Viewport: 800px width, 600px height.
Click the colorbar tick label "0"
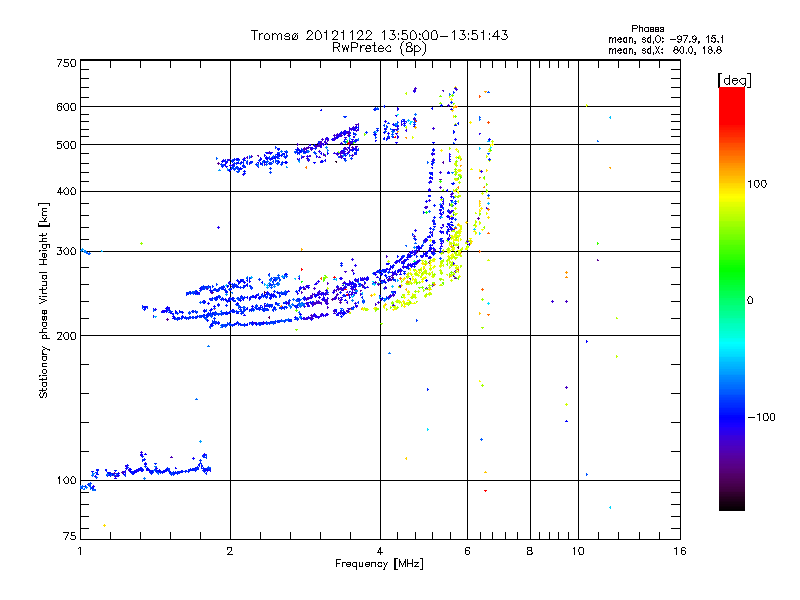(749, 300)
